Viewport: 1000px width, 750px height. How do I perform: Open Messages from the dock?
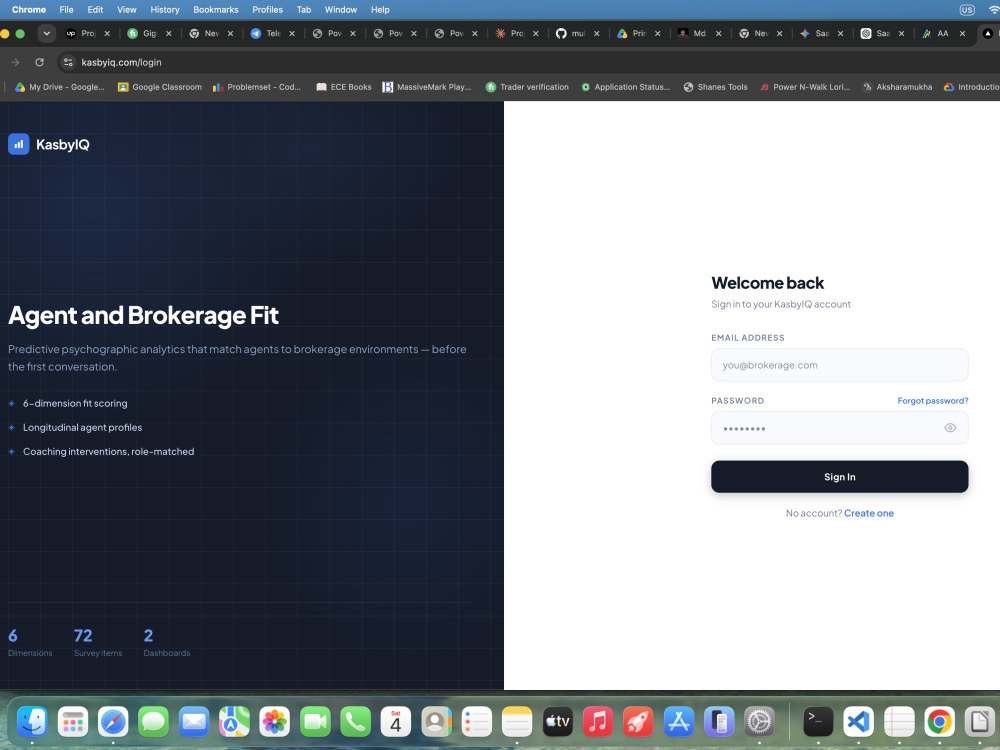pyautogui.click(x=154, y=722)
